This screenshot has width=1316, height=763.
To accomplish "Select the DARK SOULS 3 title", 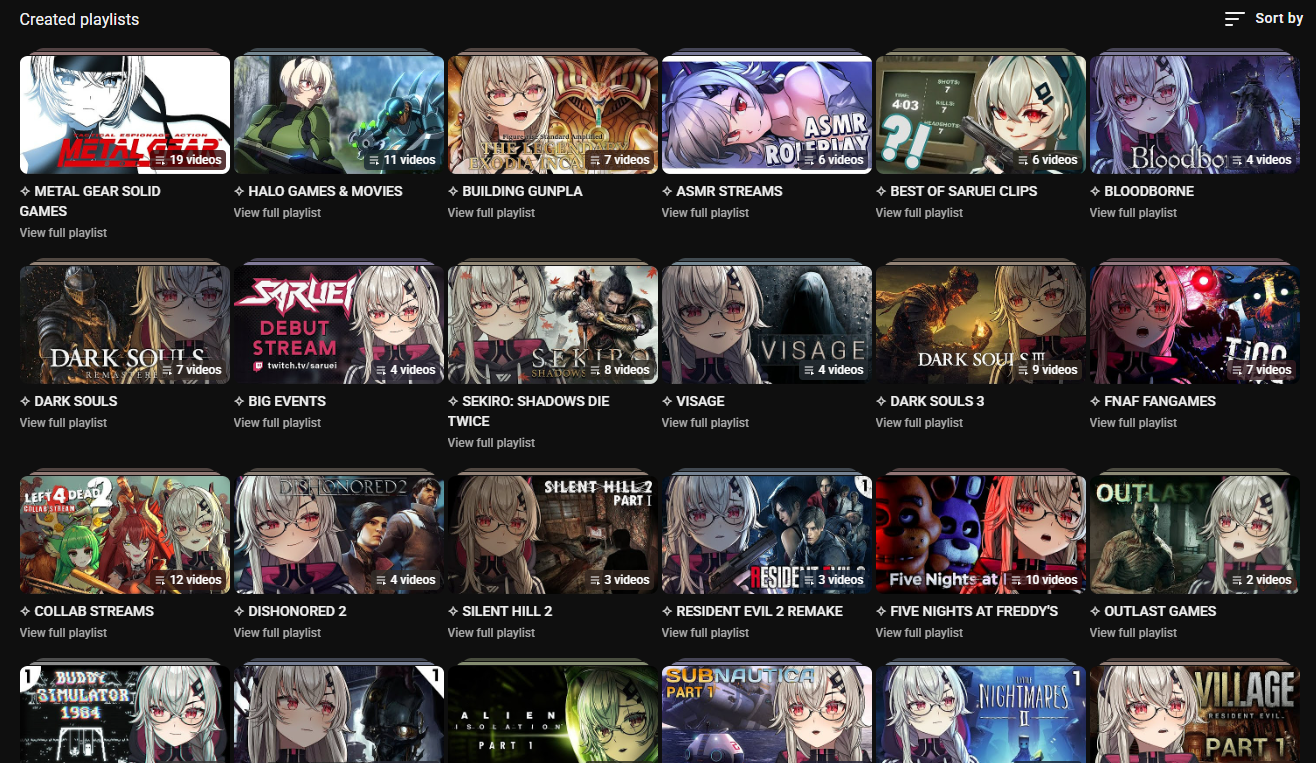I will pyautogui.click(x=930, y=401).
